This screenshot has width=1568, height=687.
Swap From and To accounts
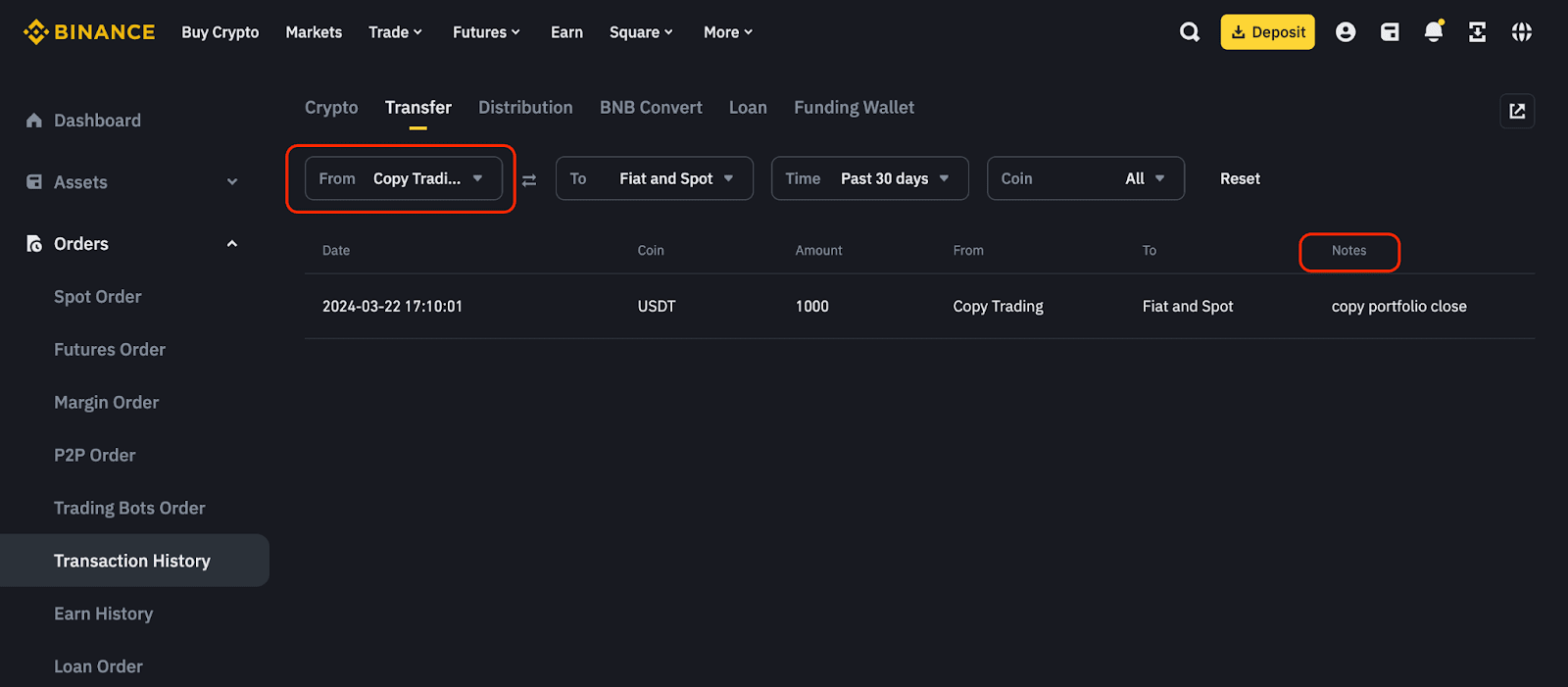pos(529,179)
